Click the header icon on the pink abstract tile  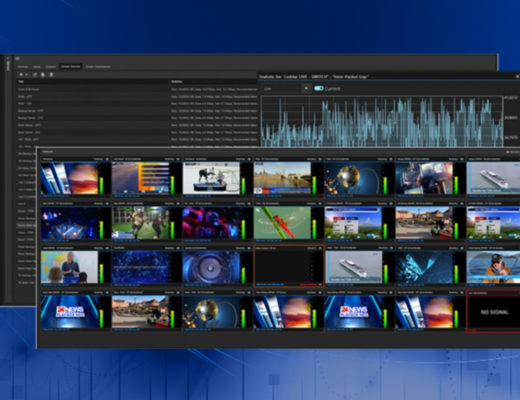coord(249,203)
